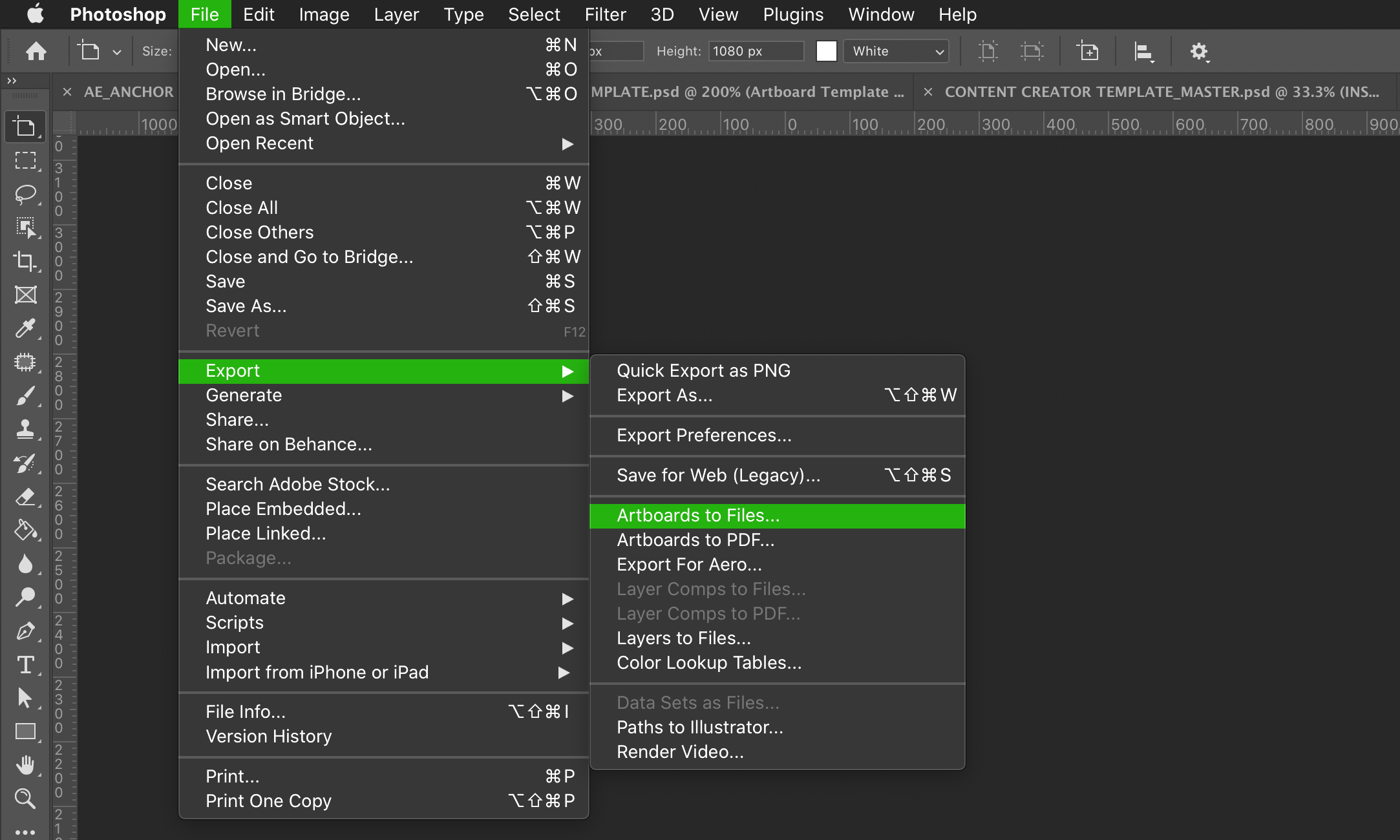Open the Layer menu
The width and height of the screenshot is (1400, 840).
click(396, 14)
